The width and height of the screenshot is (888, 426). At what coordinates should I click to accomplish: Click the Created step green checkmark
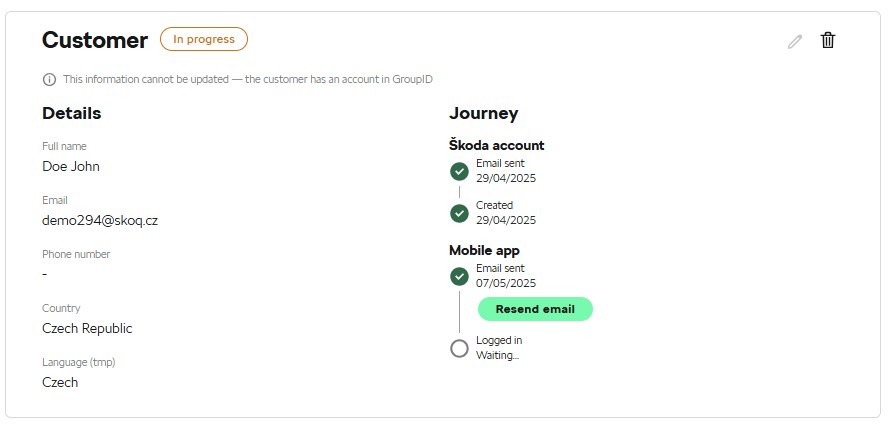(x=459, y=214)
